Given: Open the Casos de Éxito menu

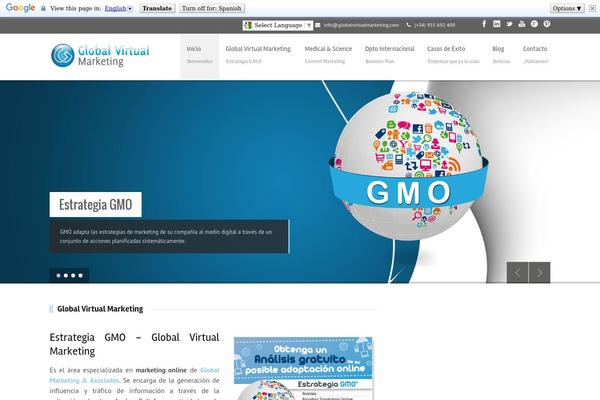Looking at the screenshot, I should (453, 54).
